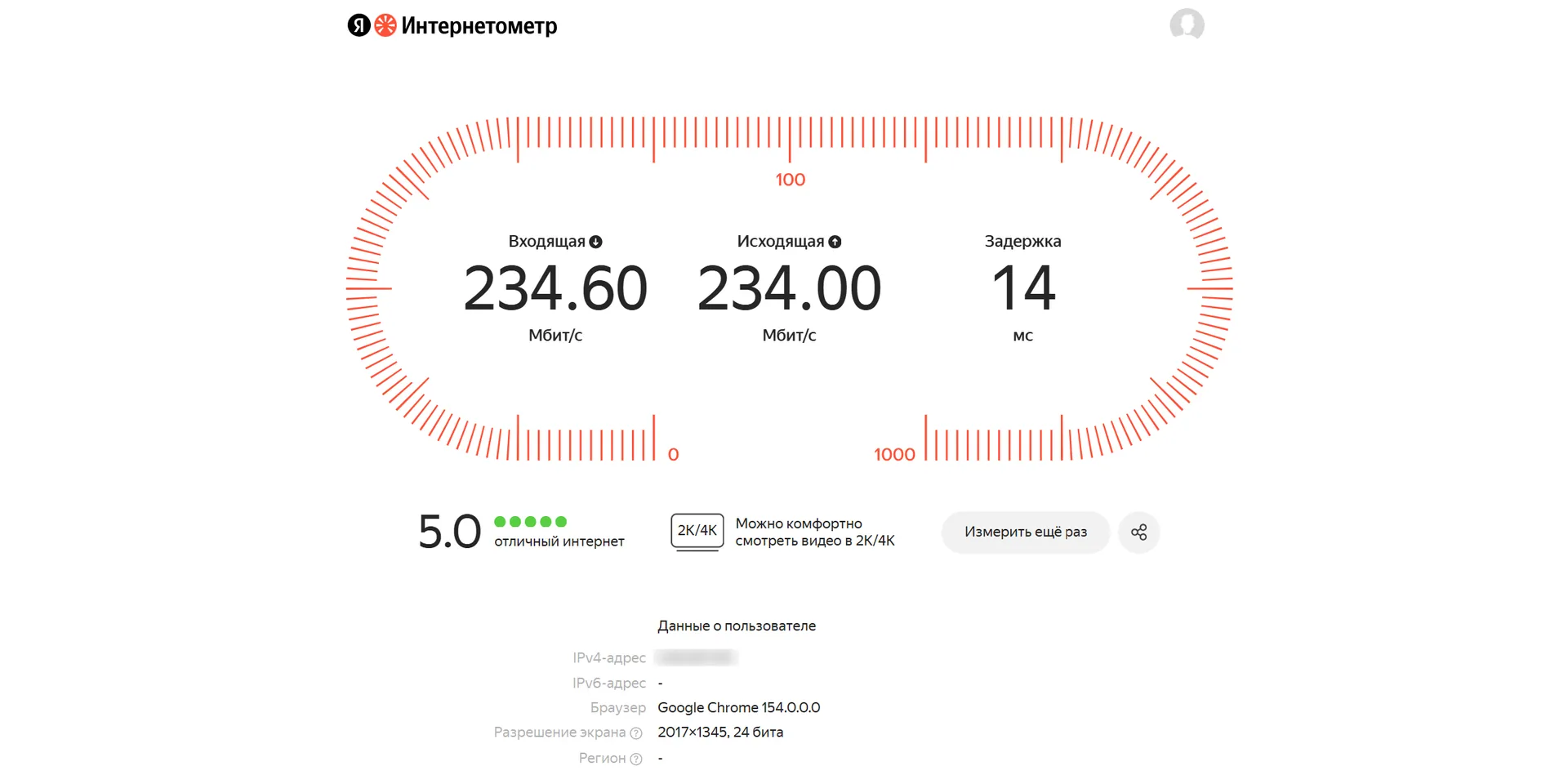Select the '2017×1345, 24 бита' resolution value
1568x784 pixels.
(720, 733)
